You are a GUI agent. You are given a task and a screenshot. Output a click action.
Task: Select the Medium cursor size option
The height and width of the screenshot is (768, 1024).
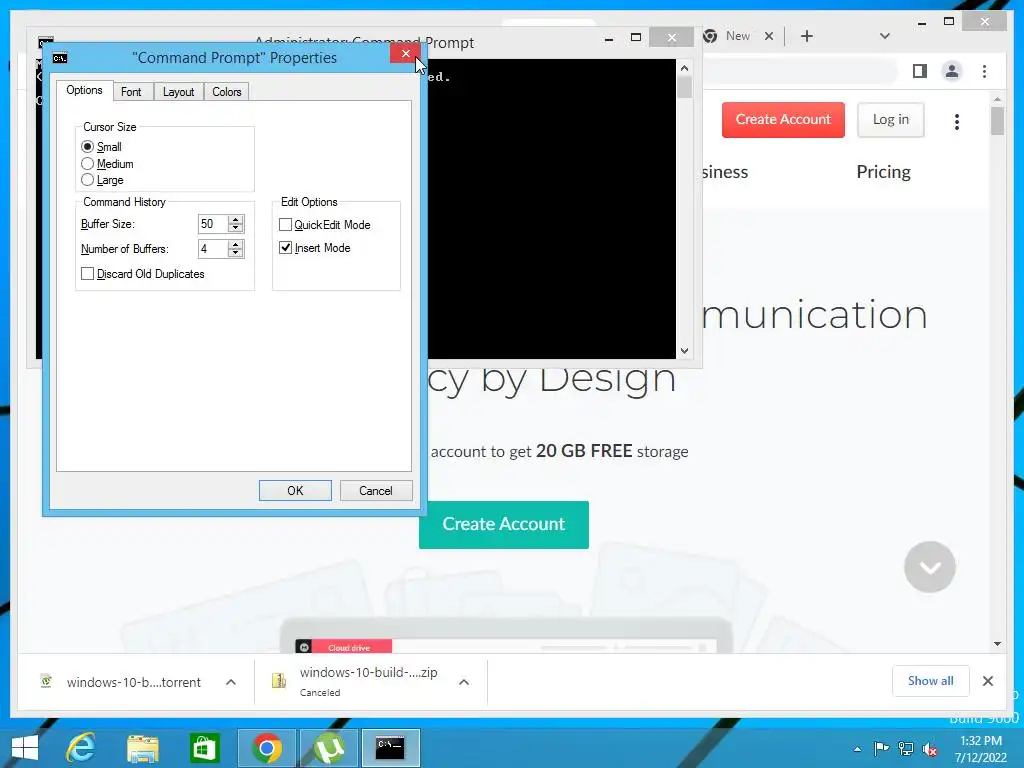[88, 163]
